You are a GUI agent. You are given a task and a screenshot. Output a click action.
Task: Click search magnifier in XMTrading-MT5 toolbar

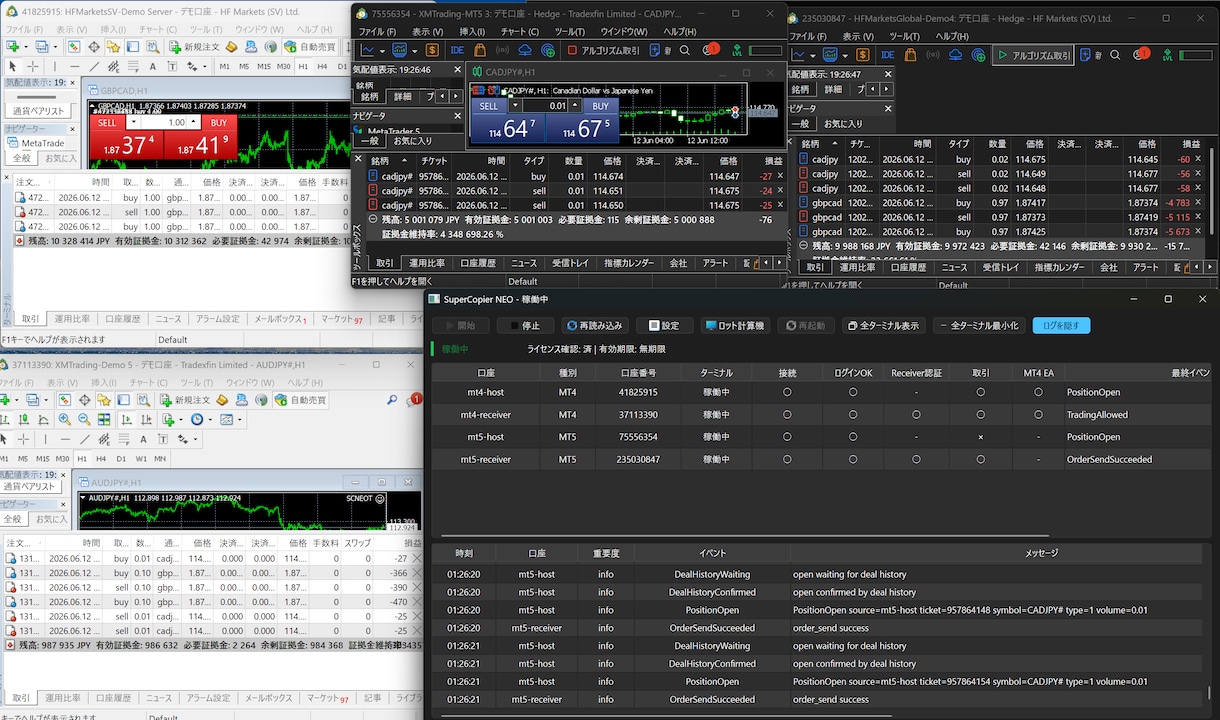point(684,50)
